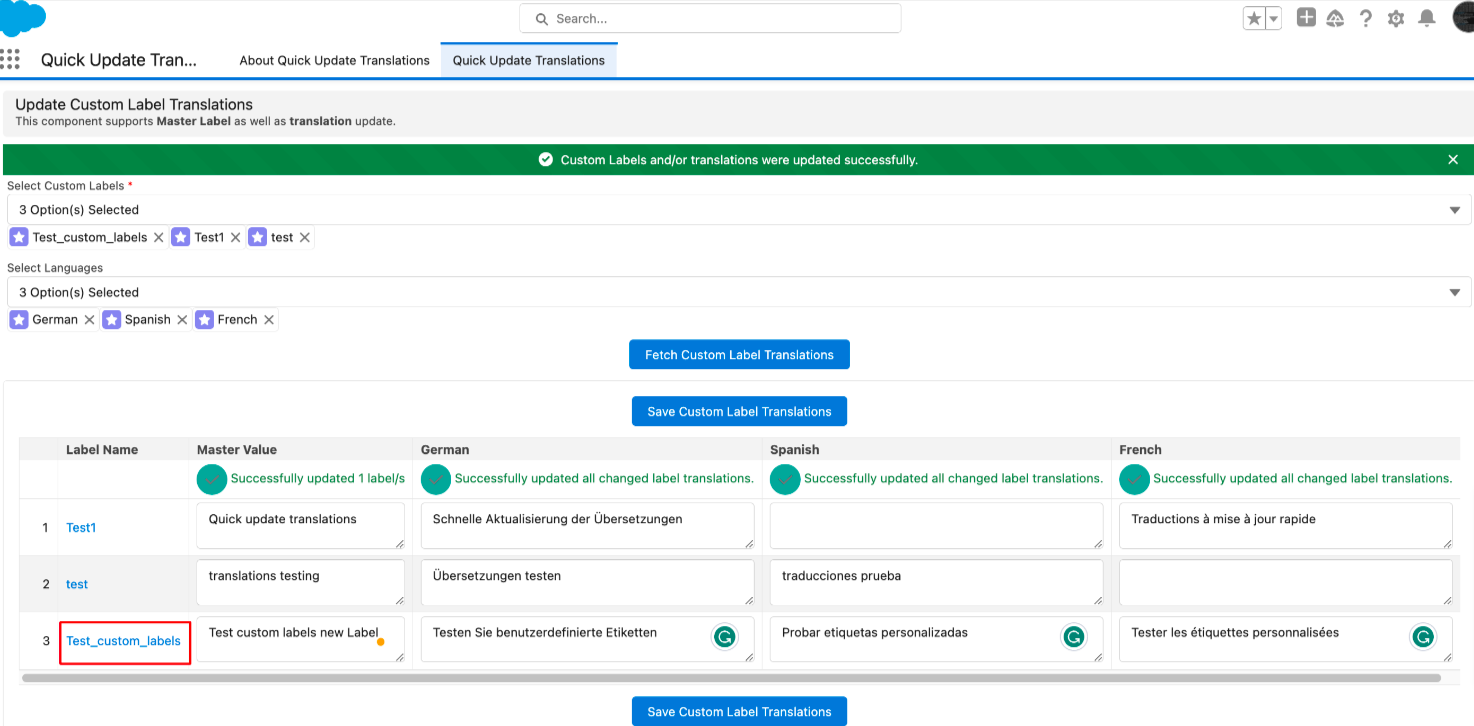Viewport: 1474px width, 726px height.
Task: Open Test1 label link
Action: coord(81,528)
